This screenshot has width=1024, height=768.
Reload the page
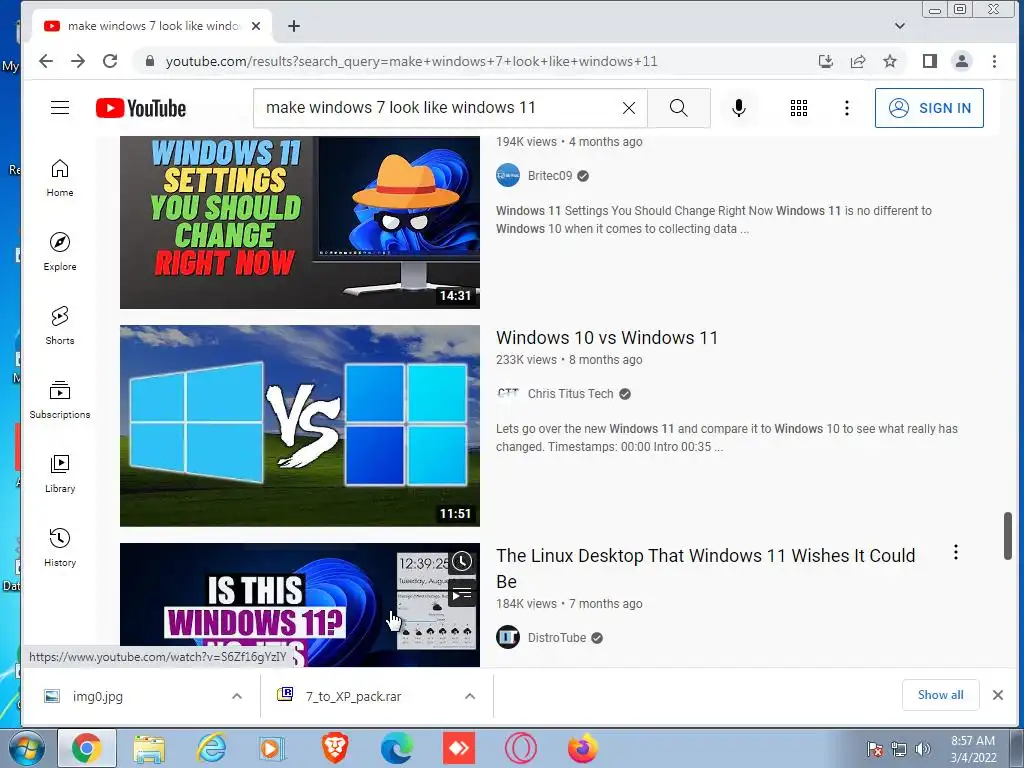tap(110, 61)
